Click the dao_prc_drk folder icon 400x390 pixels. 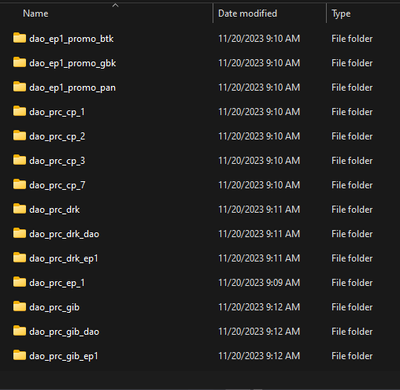(x=19, y=209)
